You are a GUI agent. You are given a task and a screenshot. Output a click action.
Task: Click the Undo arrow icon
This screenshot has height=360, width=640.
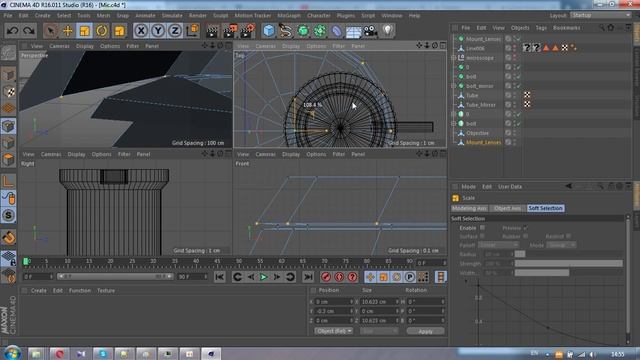(x=13, y=31)
